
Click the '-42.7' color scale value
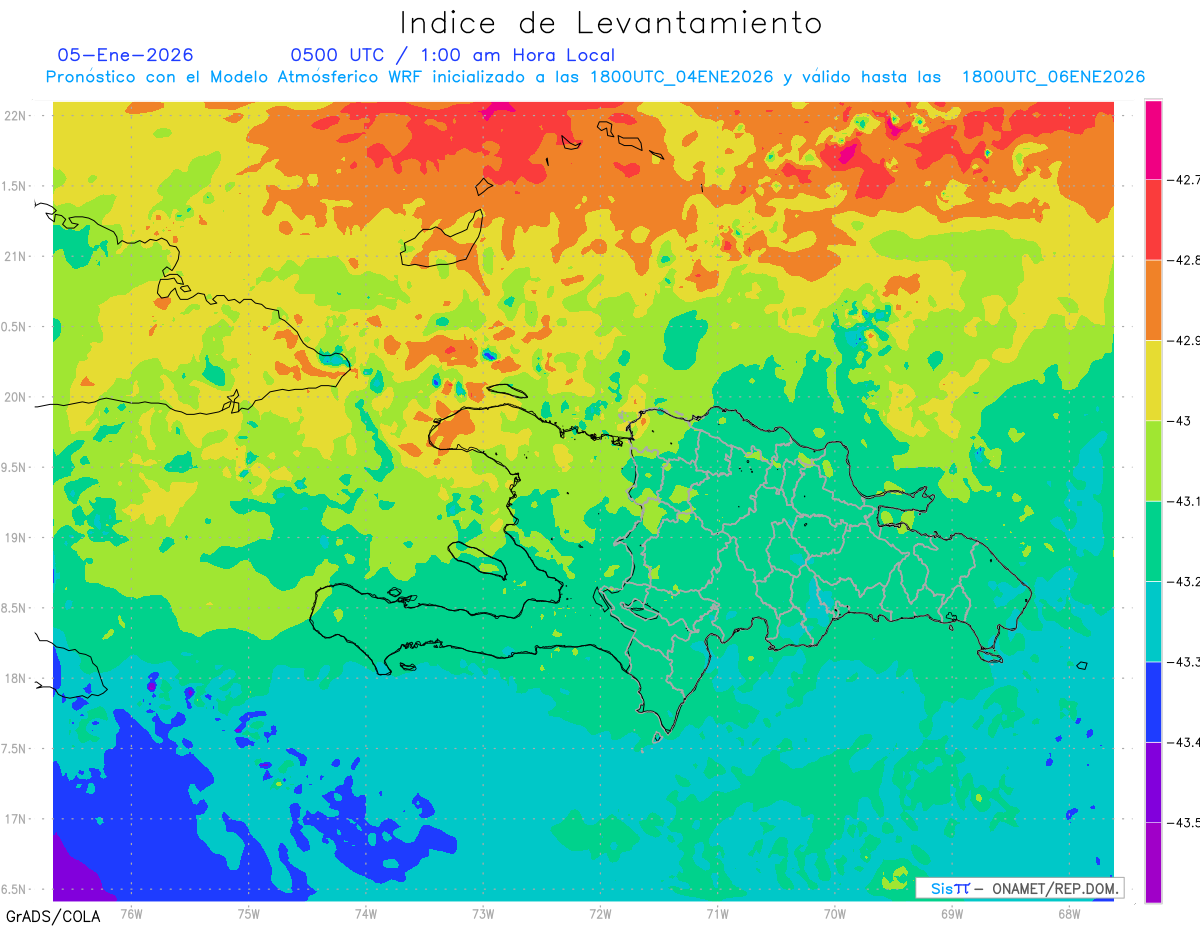(x=1183, y=180)
